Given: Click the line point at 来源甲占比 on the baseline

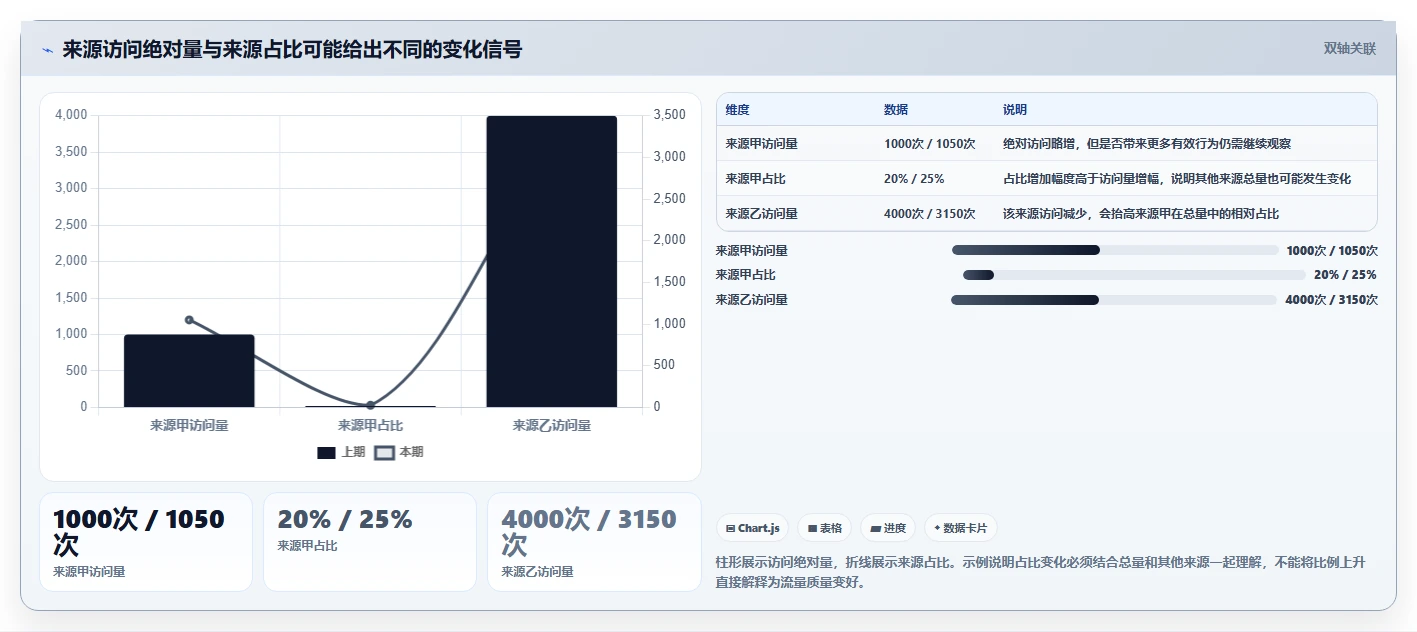Looking at the screenshot, I should (x=370, y=405).
